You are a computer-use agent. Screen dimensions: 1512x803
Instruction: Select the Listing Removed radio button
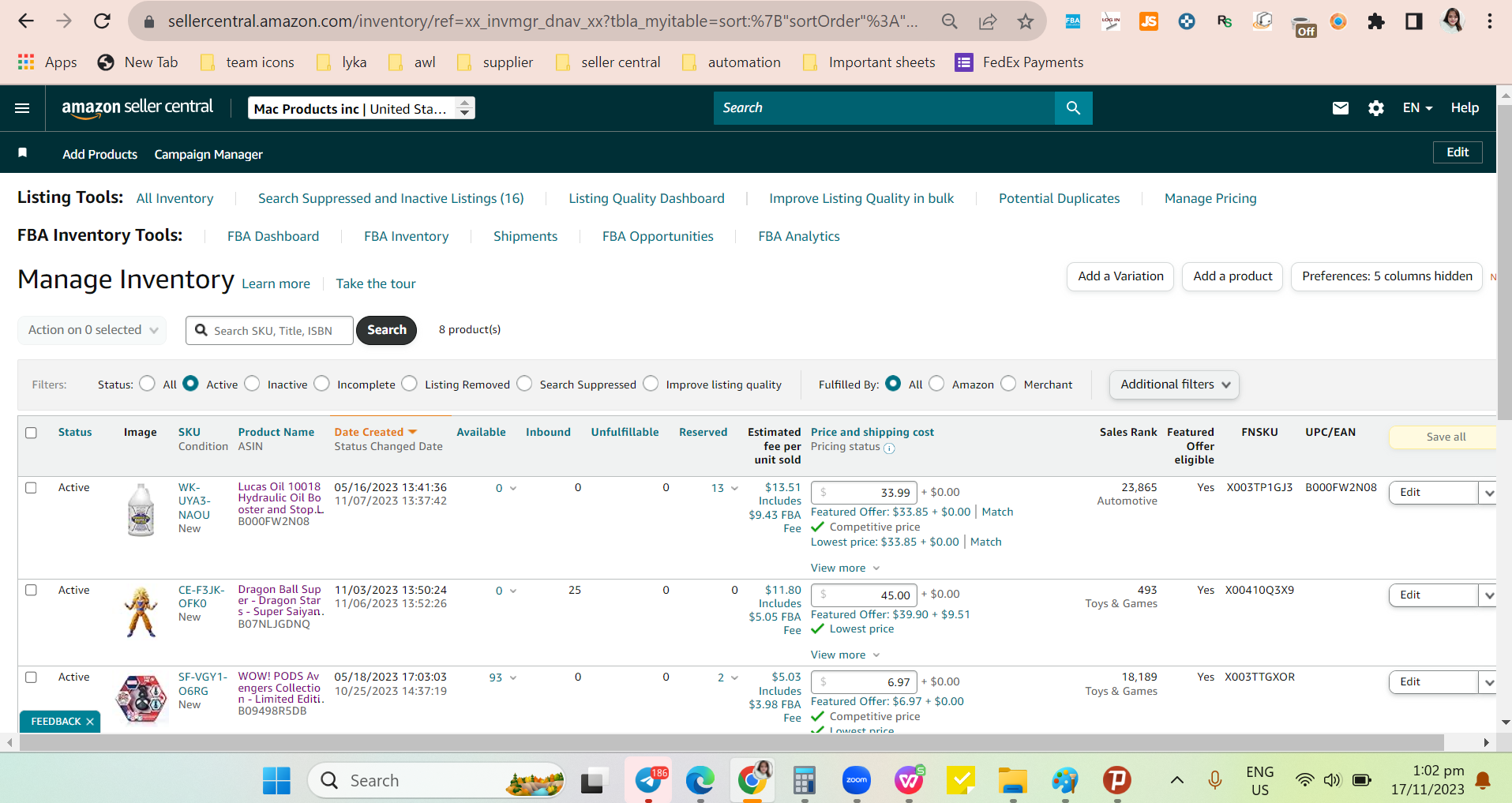pos(409,384)
